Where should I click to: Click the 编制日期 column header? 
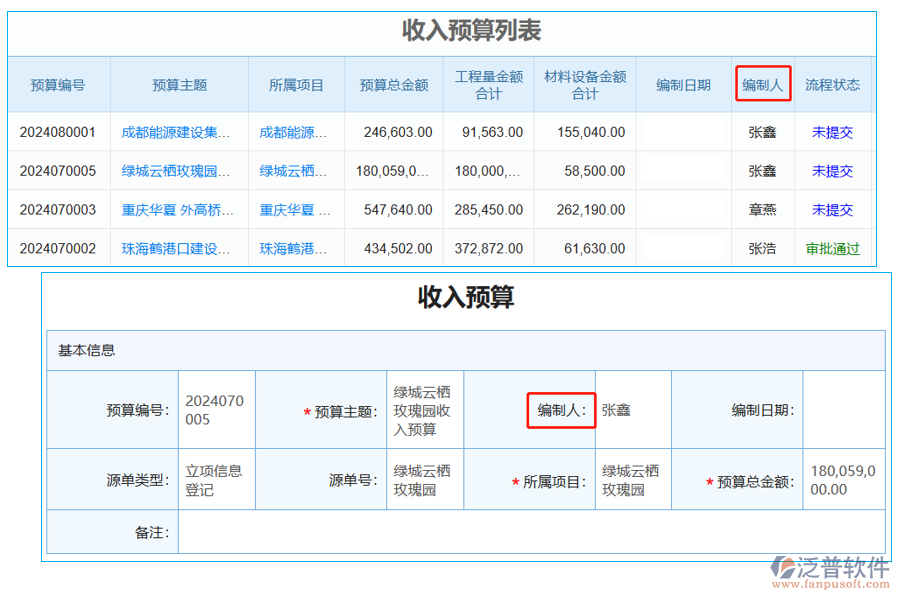pos(685,85)
